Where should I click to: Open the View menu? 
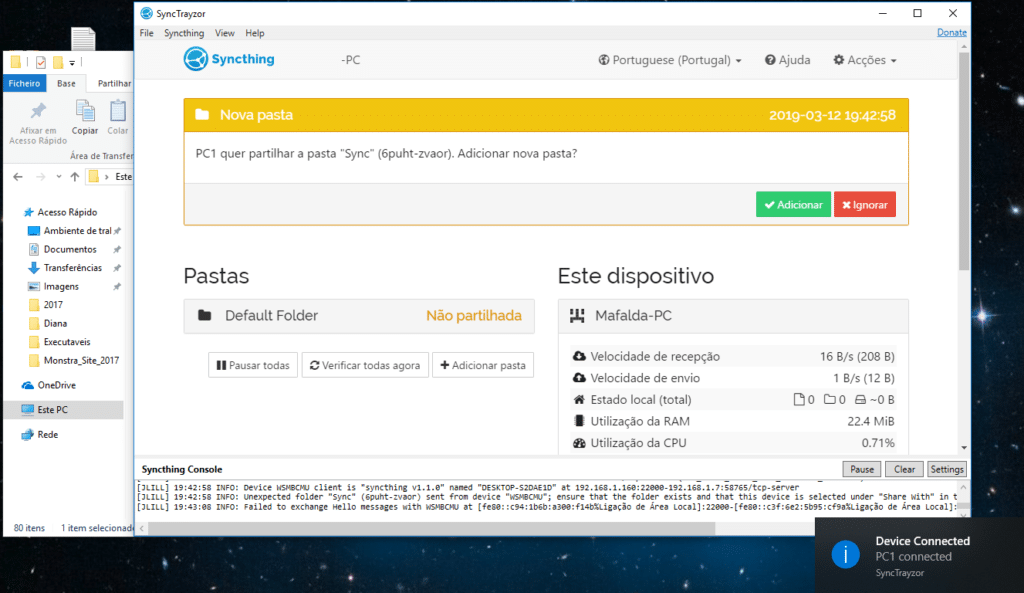pyautogui.click(x=224, y=33)
